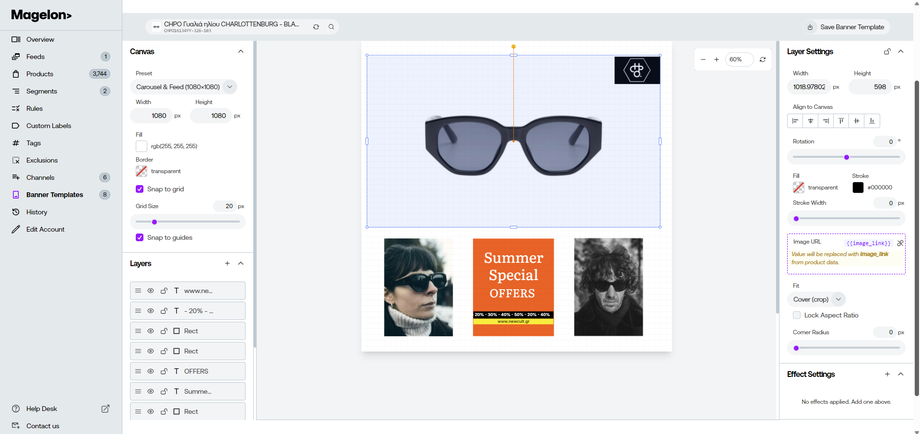Click the Tags hashtag icon

[15, 143]
